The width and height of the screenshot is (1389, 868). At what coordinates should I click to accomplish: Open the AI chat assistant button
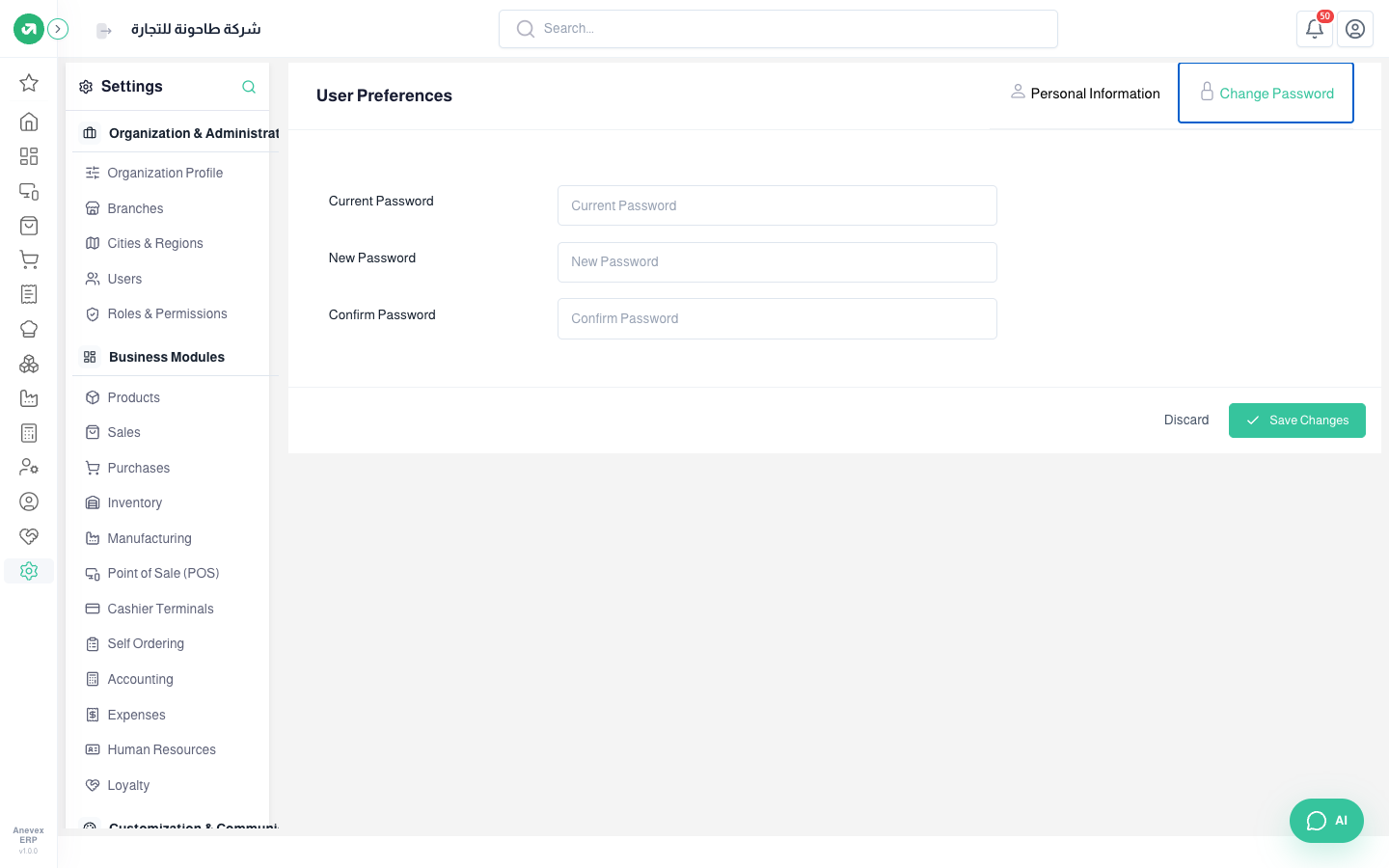(1326, 821)
